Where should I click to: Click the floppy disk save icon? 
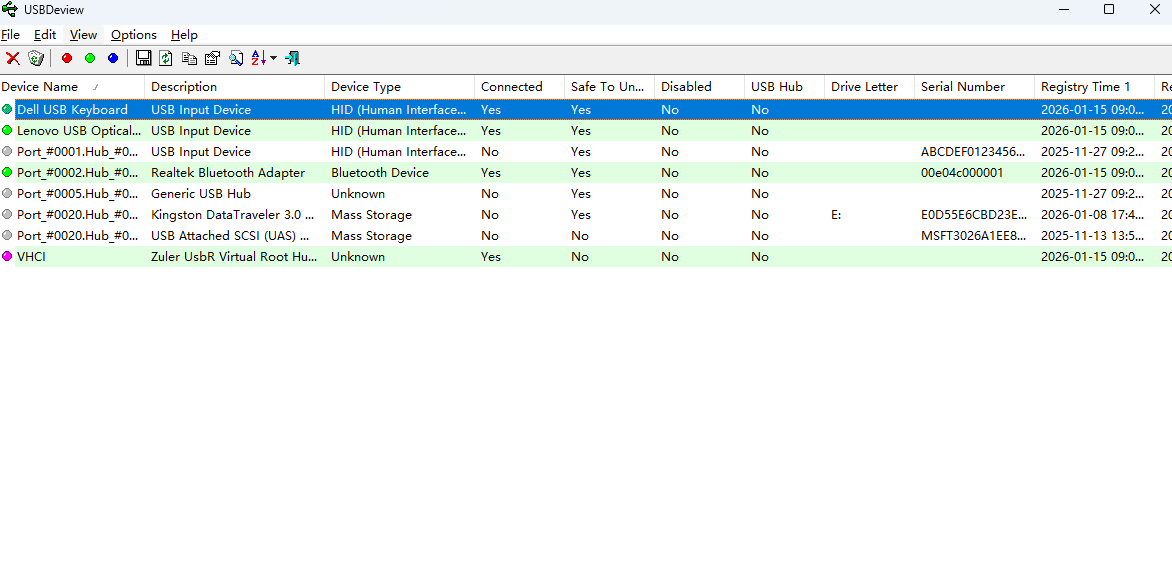point(143,59)
